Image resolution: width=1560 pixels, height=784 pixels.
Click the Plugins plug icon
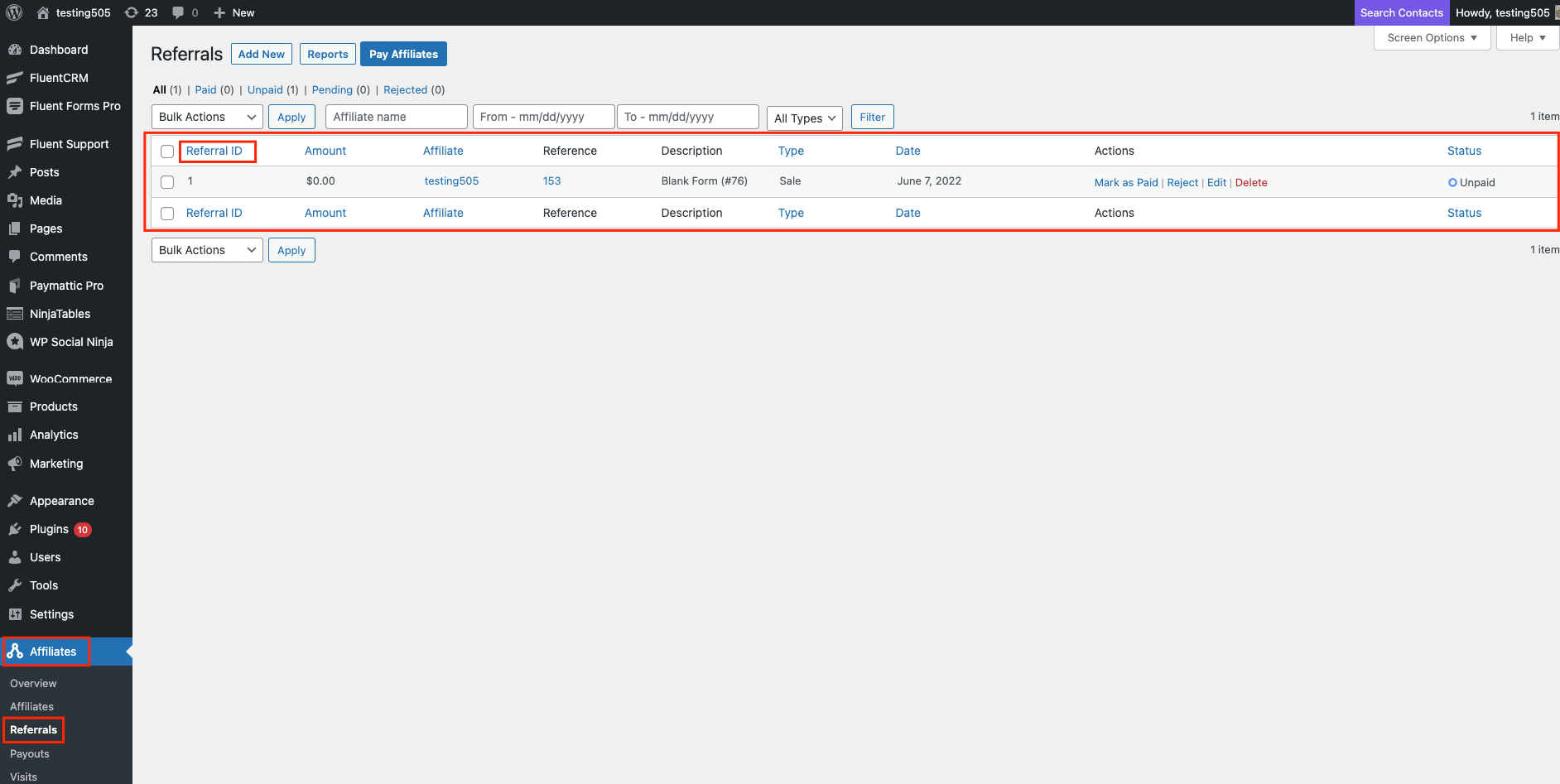(15, 529)
